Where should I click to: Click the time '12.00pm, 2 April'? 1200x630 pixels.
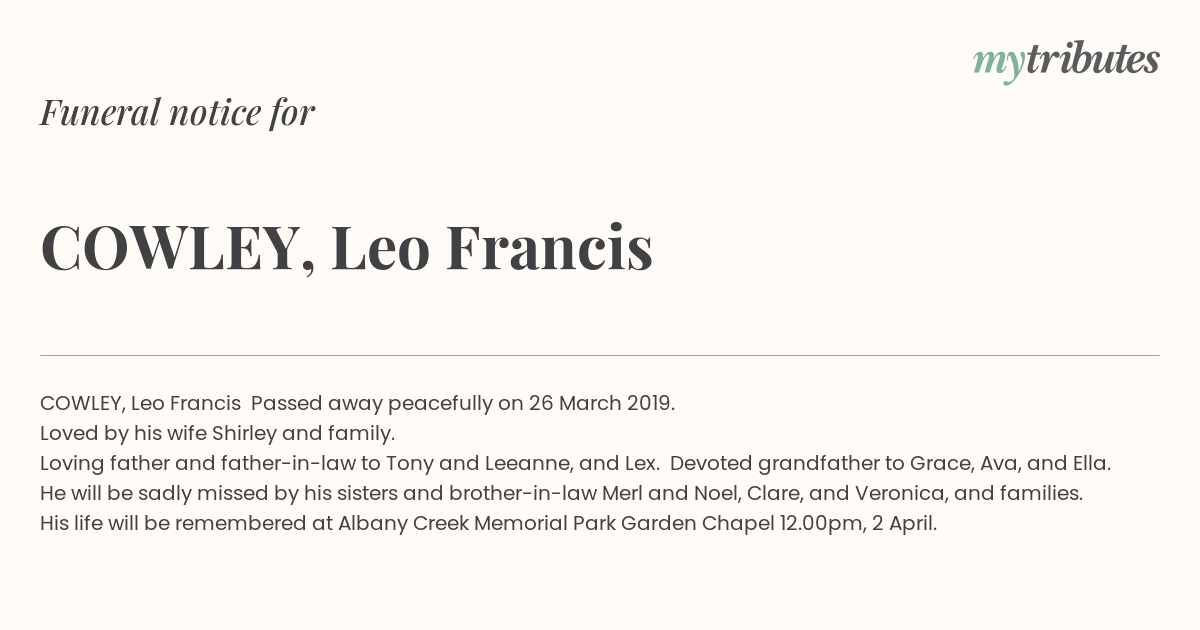point(858,524)
